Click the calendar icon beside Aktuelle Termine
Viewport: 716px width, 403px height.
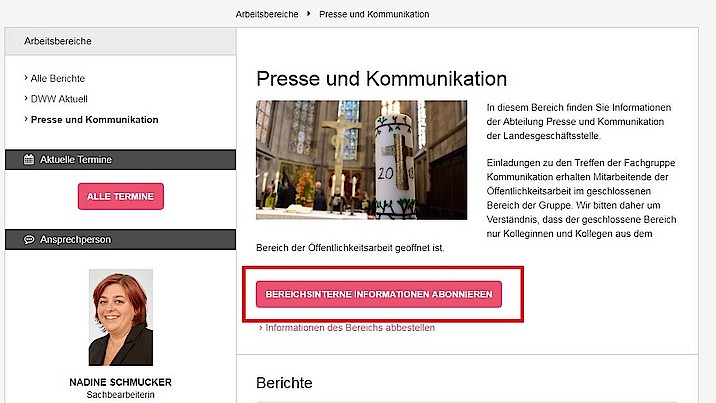29,159
